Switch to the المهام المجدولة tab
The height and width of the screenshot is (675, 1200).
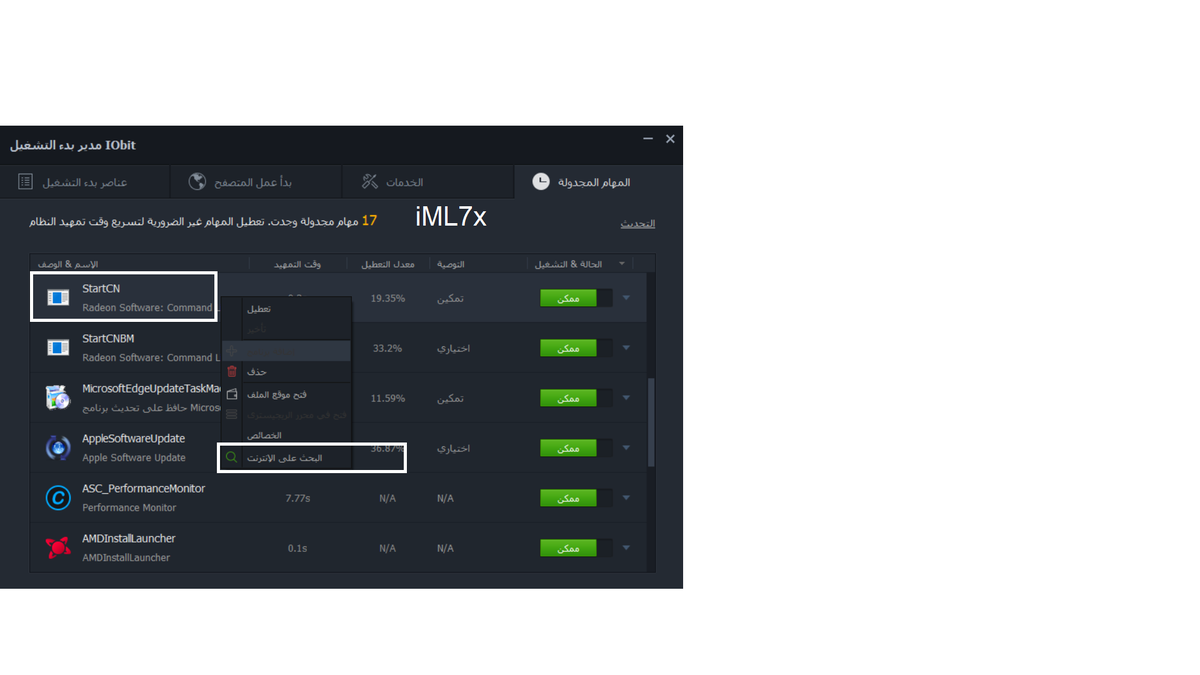click(598, 182)
